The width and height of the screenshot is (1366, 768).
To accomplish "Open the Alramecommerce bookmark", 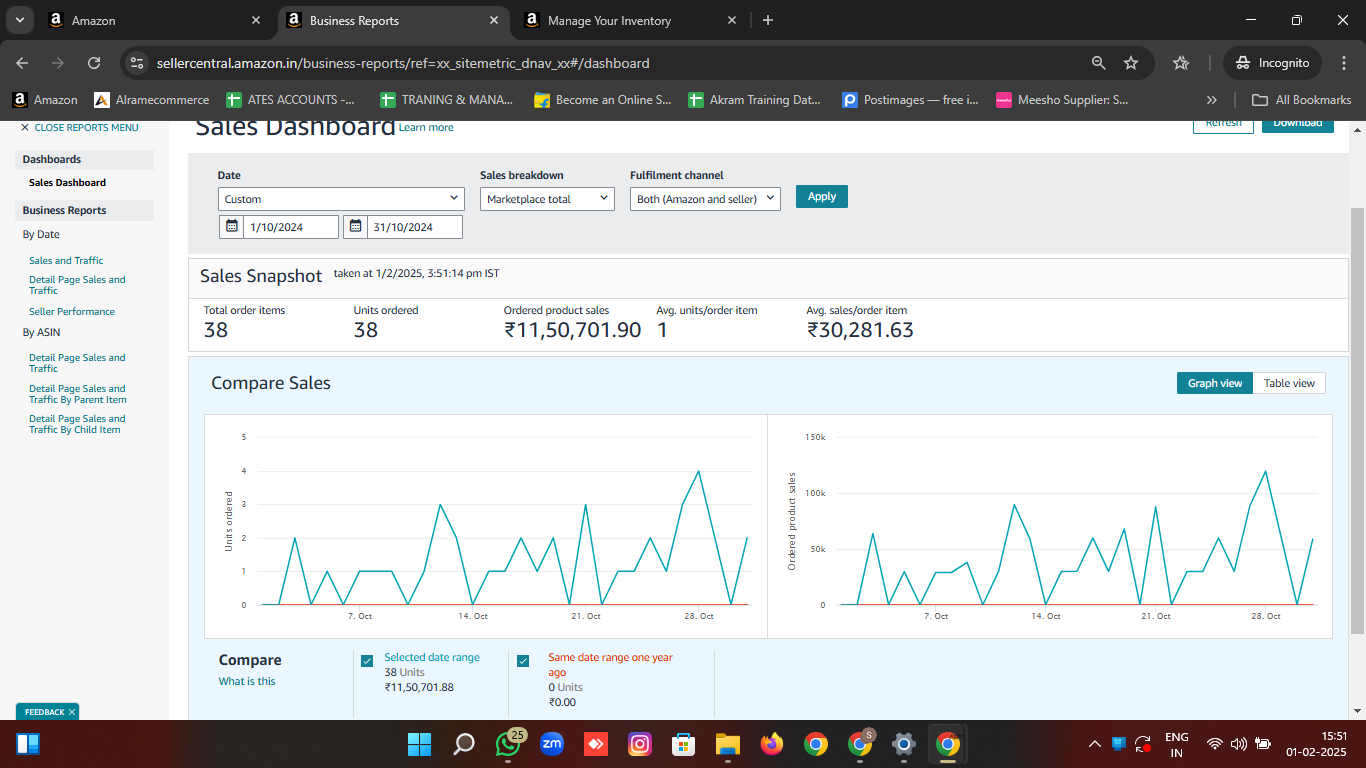I will point(151,100).
